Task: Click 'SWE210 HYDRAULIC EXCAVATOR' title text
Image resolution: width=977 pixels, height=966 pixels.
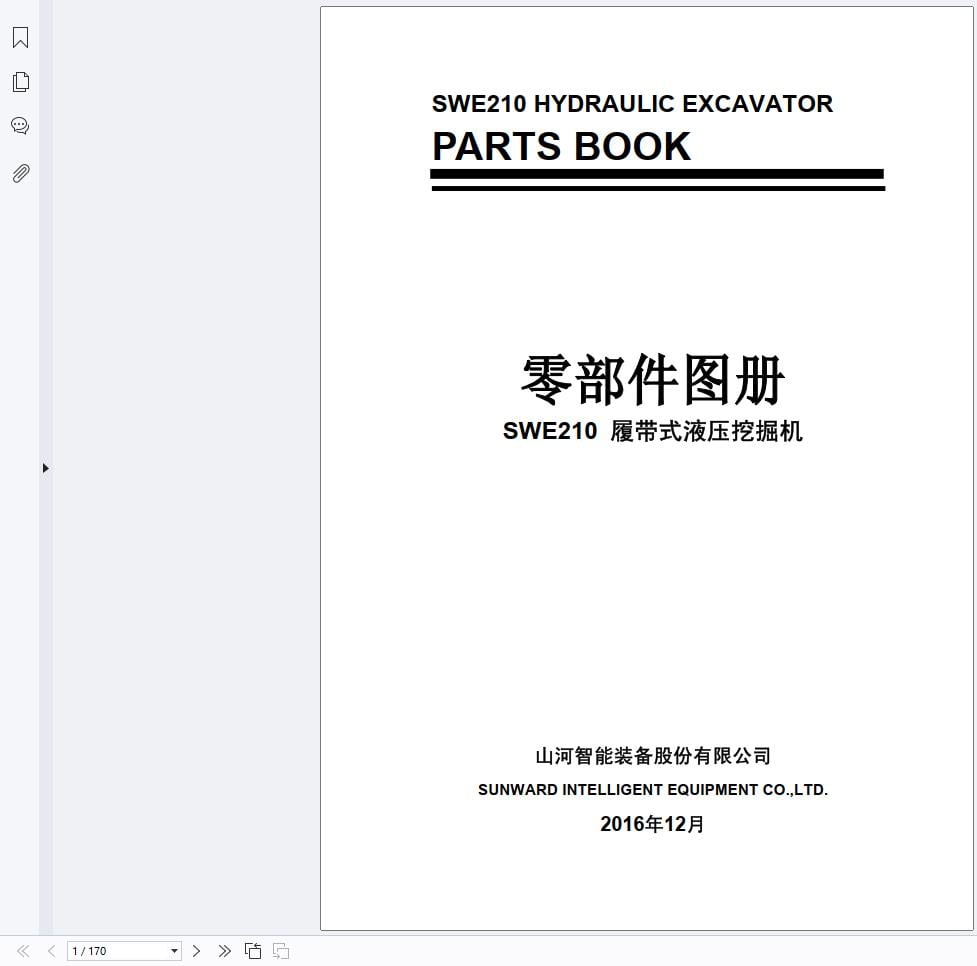Action: [x=632, y=104]
